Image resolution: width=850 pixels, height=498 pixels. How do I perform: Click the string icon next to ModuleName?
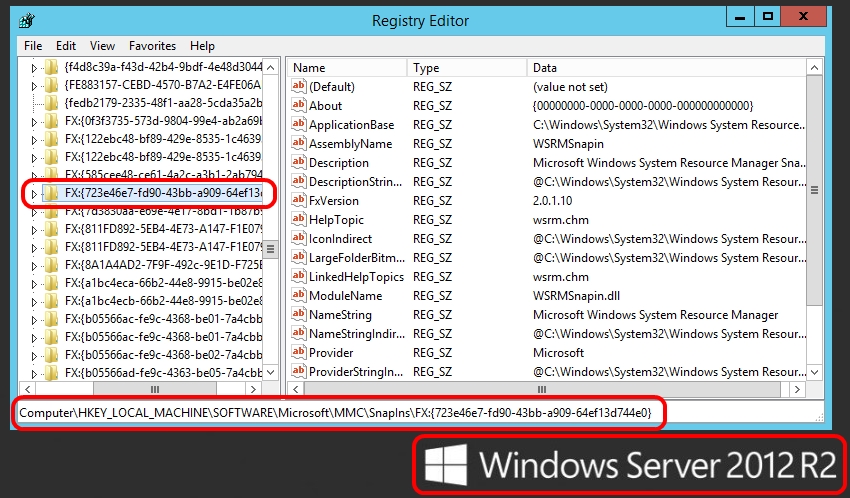(299, 295)
